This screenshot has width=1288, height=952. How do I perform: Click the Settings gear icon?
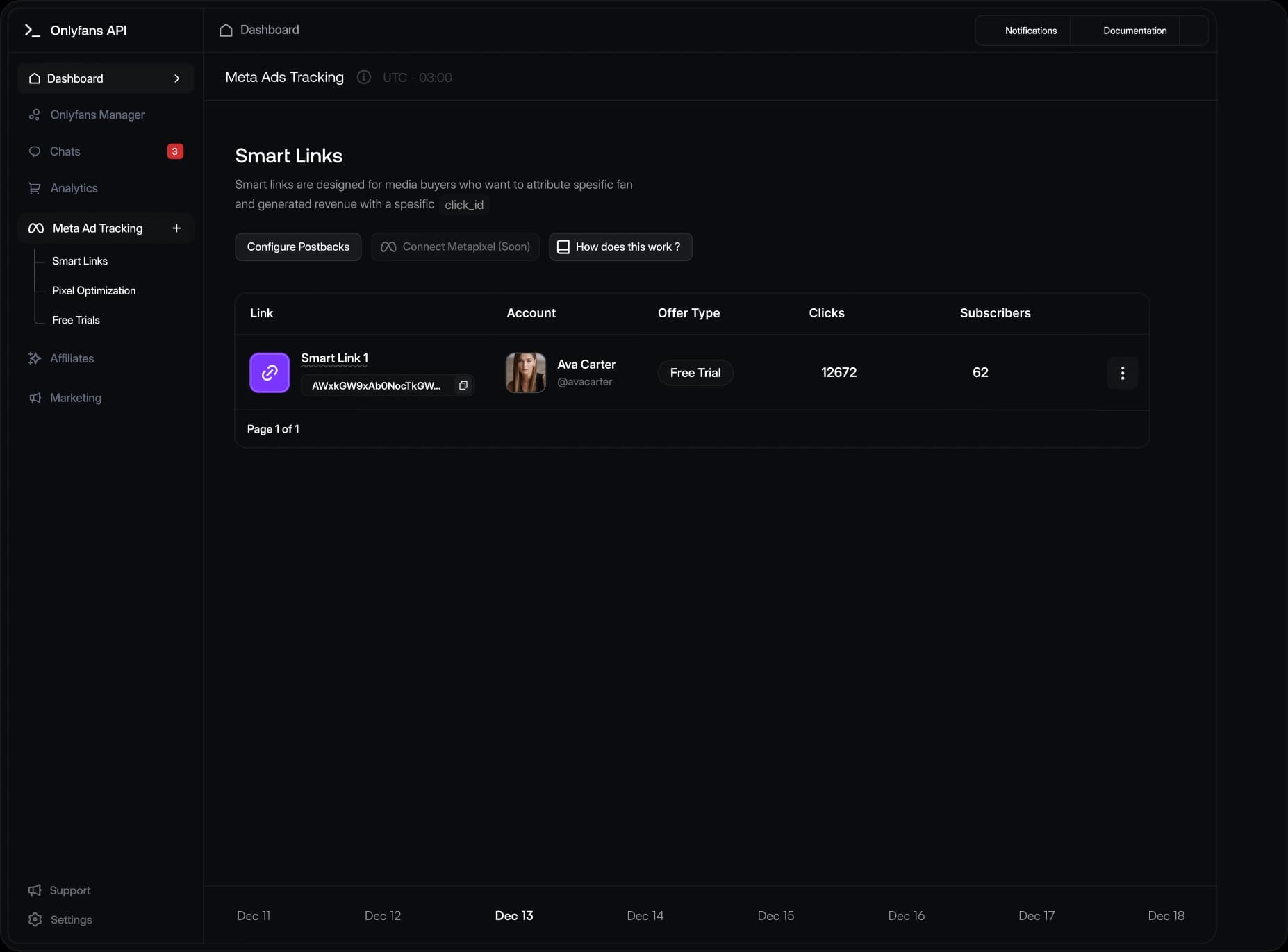pyautogui.click(x=35, y=919)
